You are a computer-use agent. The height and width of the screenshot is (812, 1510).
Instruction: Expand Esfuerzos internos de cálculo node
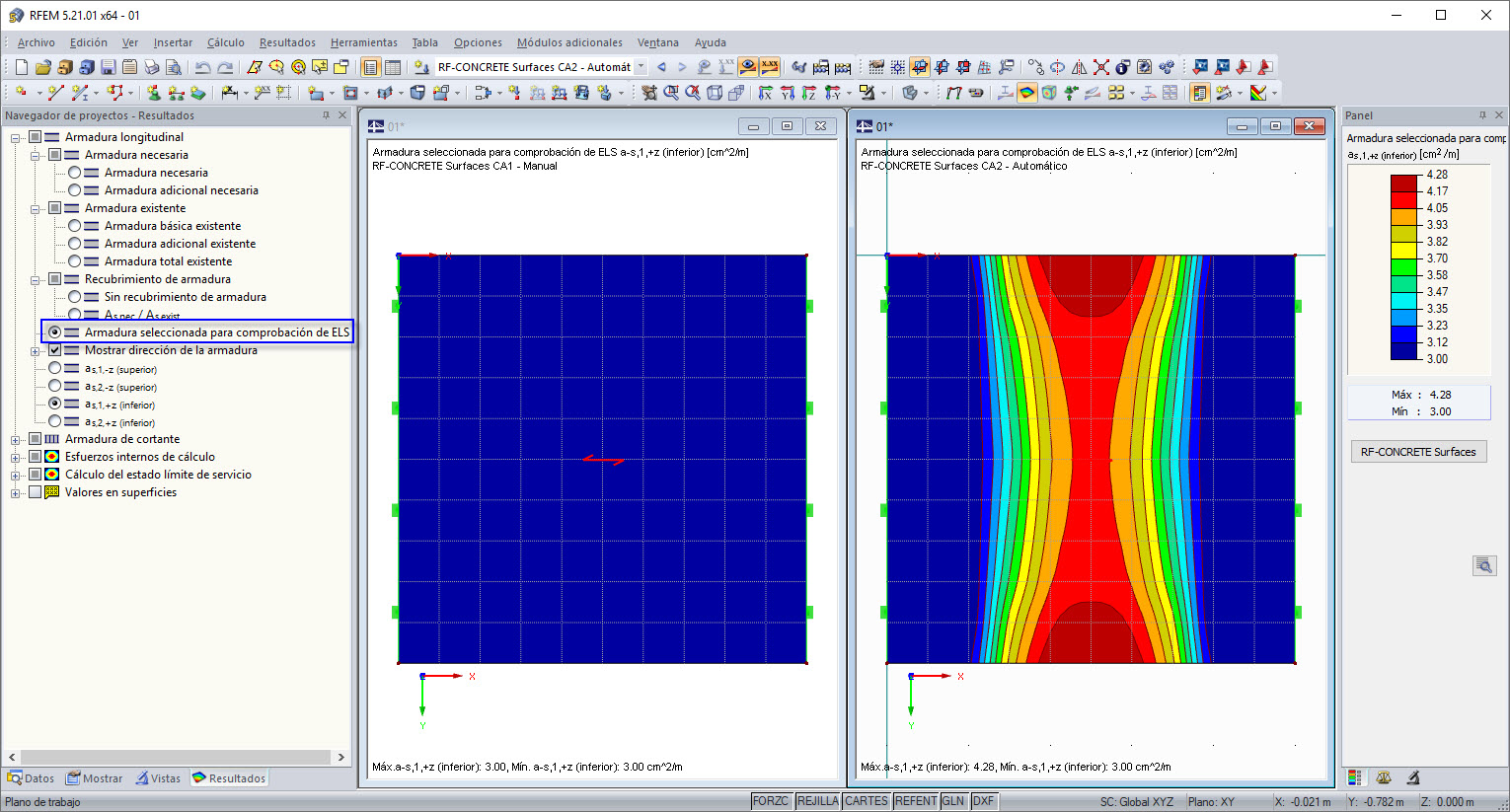(15, 457)
